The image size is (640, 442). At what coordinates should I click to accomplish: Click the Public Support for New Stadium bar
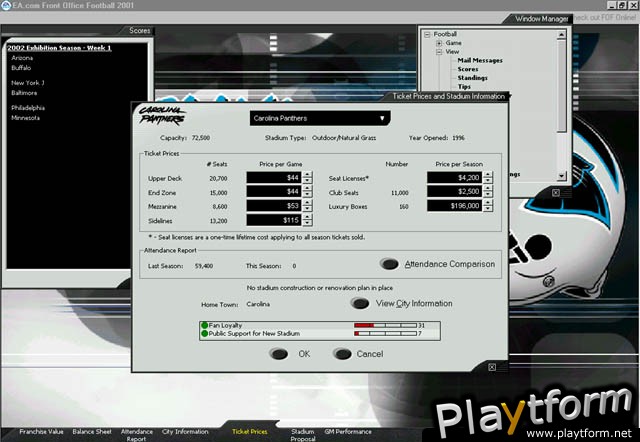(x=385, y=333)
